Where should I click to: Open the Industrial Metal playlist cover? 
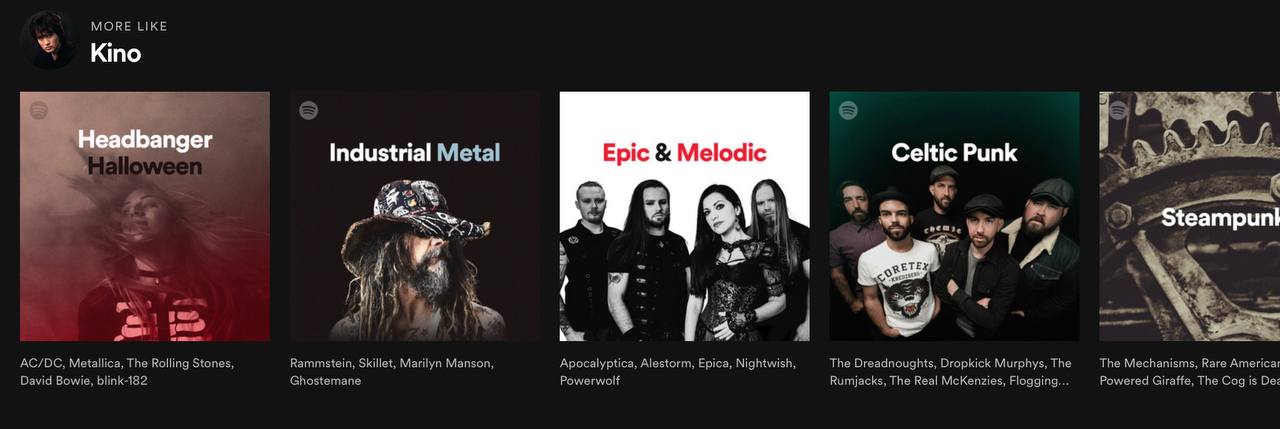coord(415,217)
